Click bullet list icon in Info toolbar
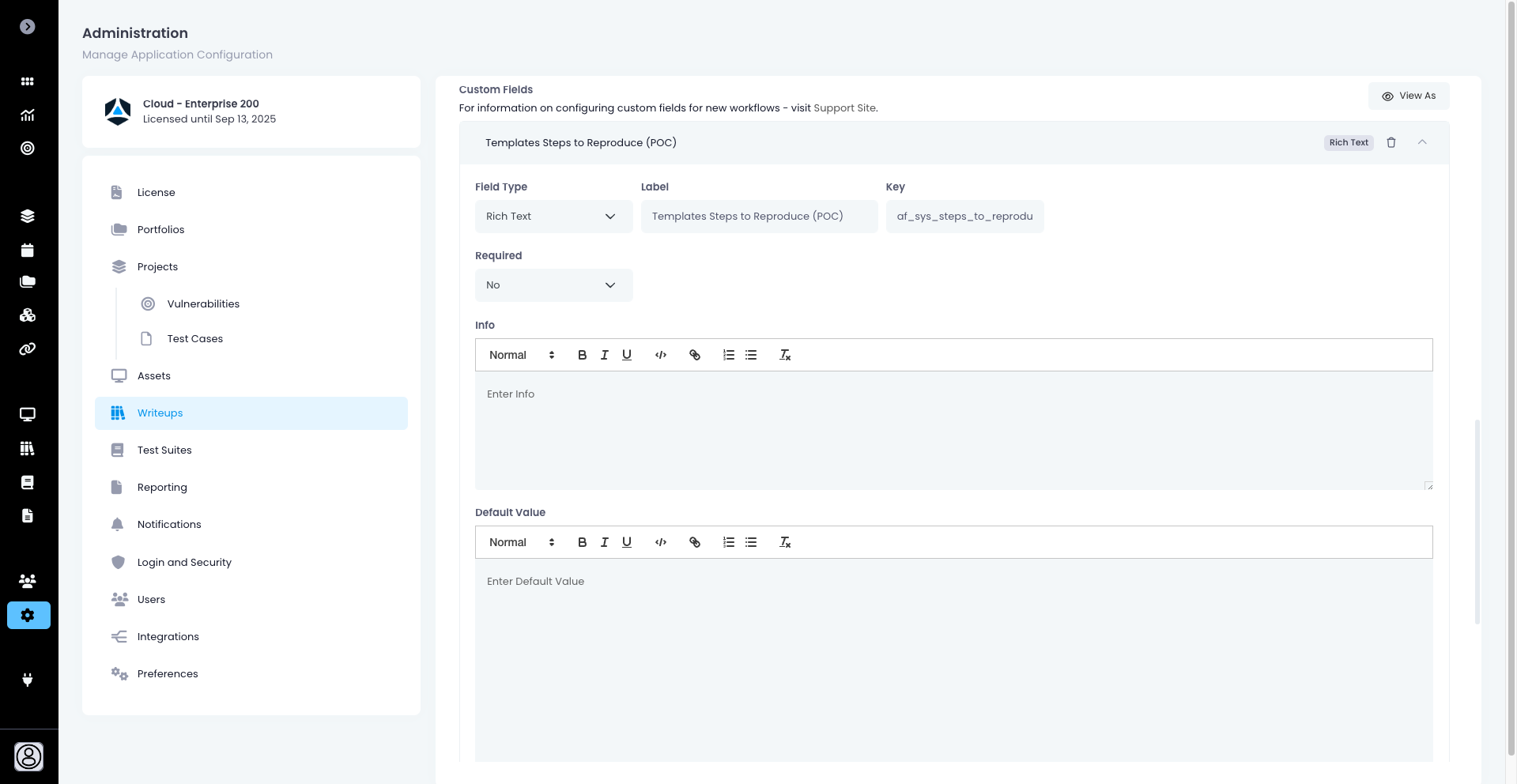 point(751,356)
